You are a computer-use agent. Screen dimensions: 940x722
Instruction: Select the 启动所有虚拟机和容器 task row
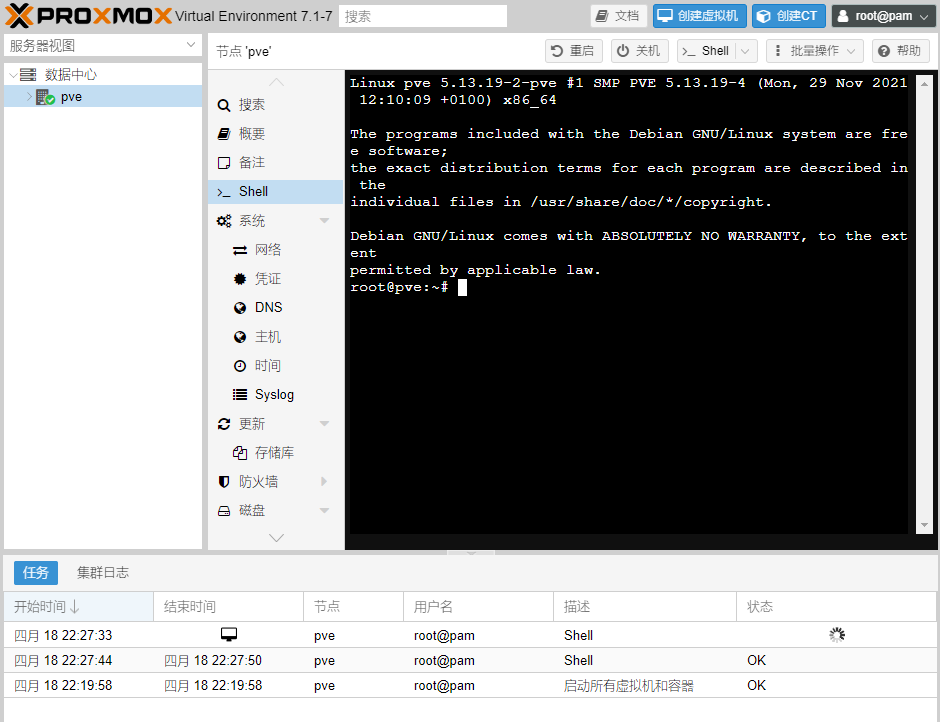point(470,685)
